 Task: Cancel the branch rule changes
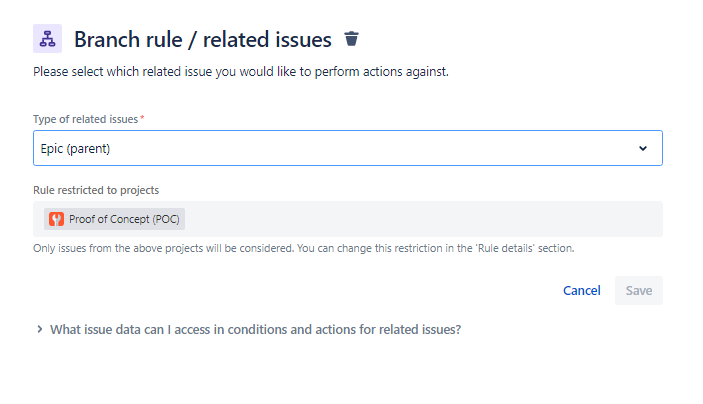(581, 291)
